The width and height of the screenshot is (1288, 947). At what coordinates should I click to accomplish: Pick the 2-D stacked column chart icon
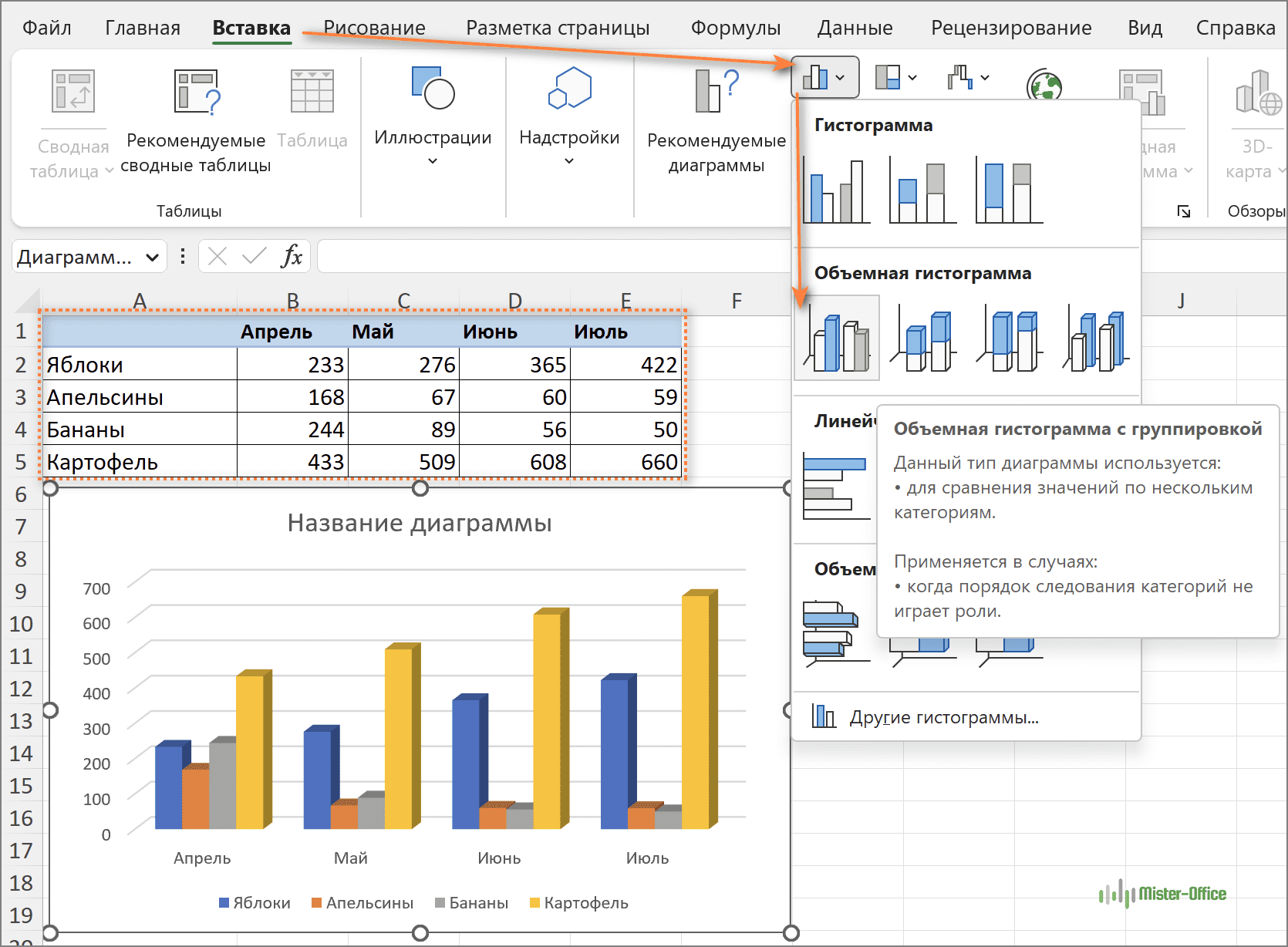tap(922, 190)
